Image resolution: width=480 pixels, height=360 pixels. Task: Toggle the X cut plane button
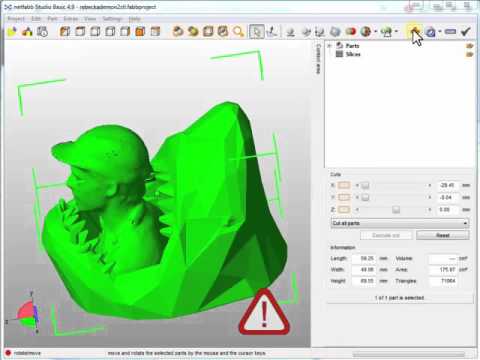(344, 185)
